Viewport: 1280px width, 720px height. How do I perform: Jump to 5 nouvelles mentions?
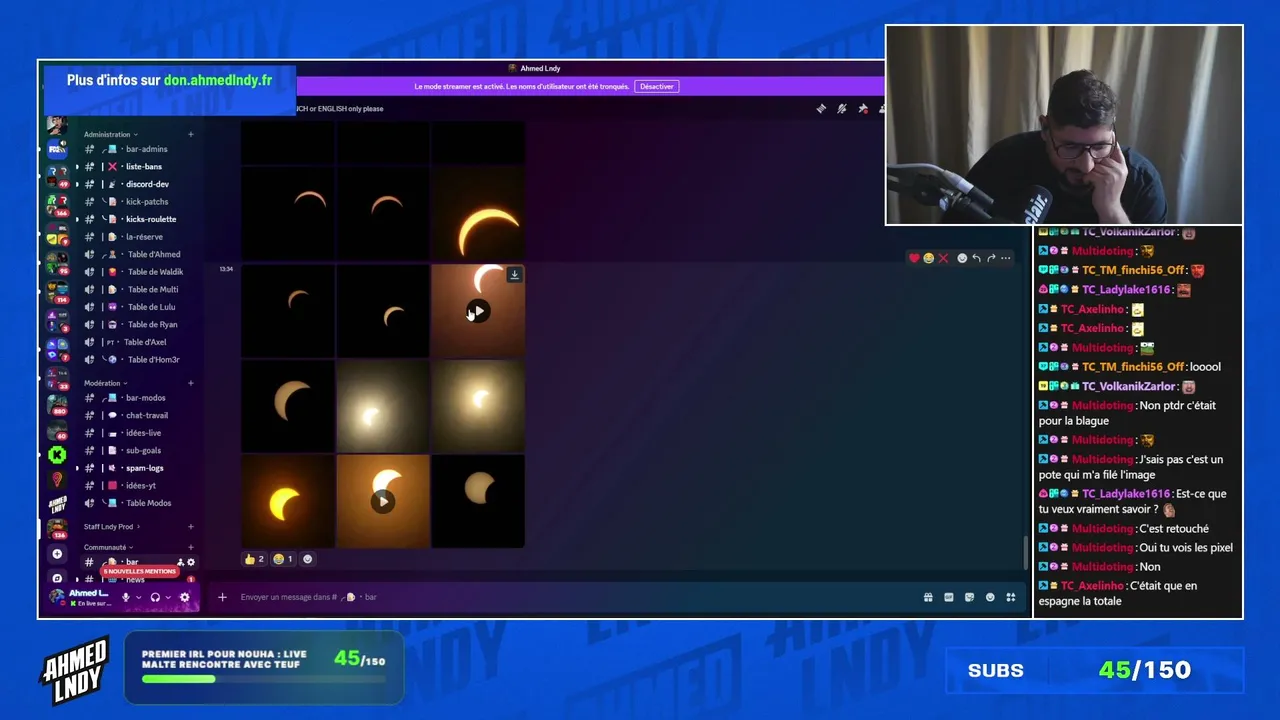pyautogui.click(x=139, y=571)
